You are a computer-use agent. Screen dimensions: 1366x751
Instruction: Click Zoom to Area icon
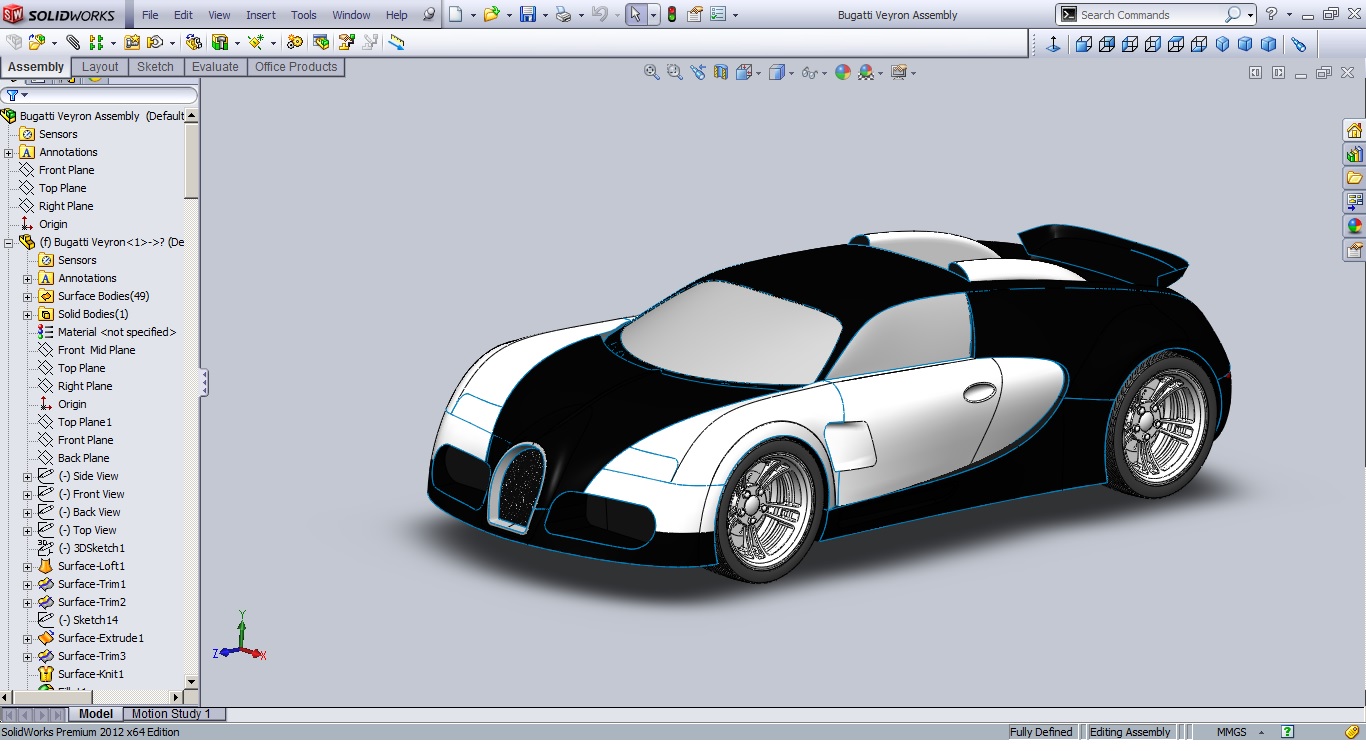[675, 72]
